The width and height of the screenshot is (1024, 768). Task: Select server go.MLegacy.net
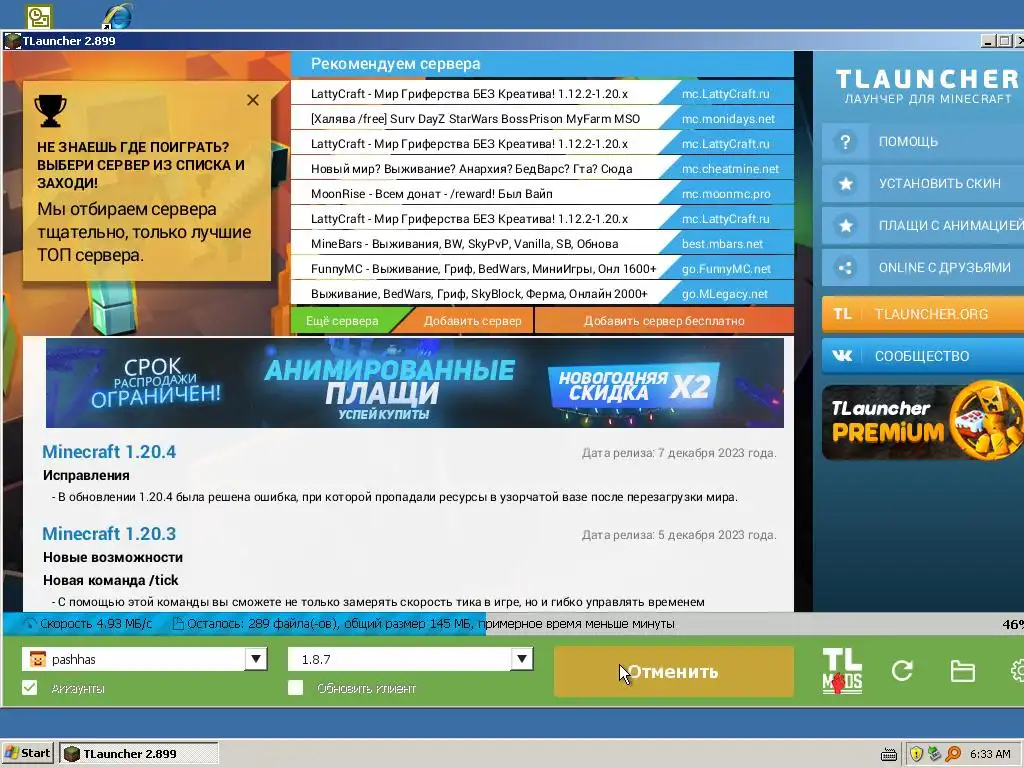(x=725, y=294)
